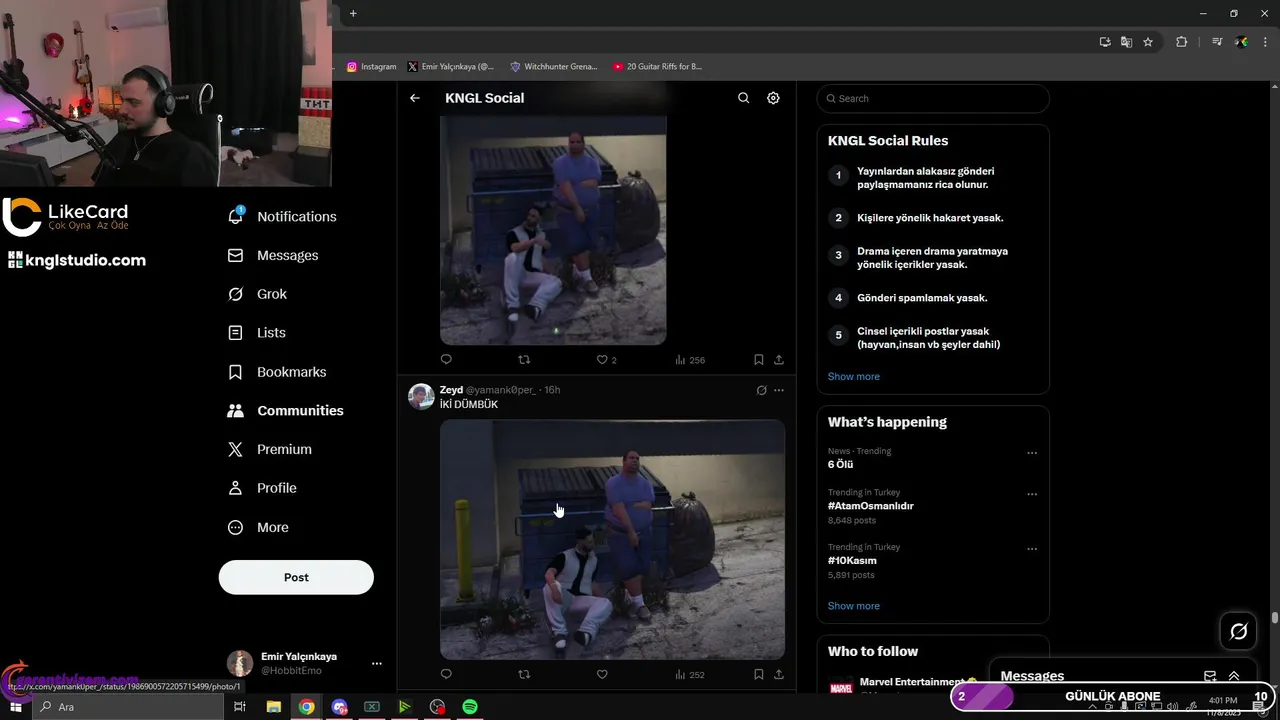Repost Zeyd's İKİ DÜMBÜK post

pyautogui.click(x=524, y=674)
